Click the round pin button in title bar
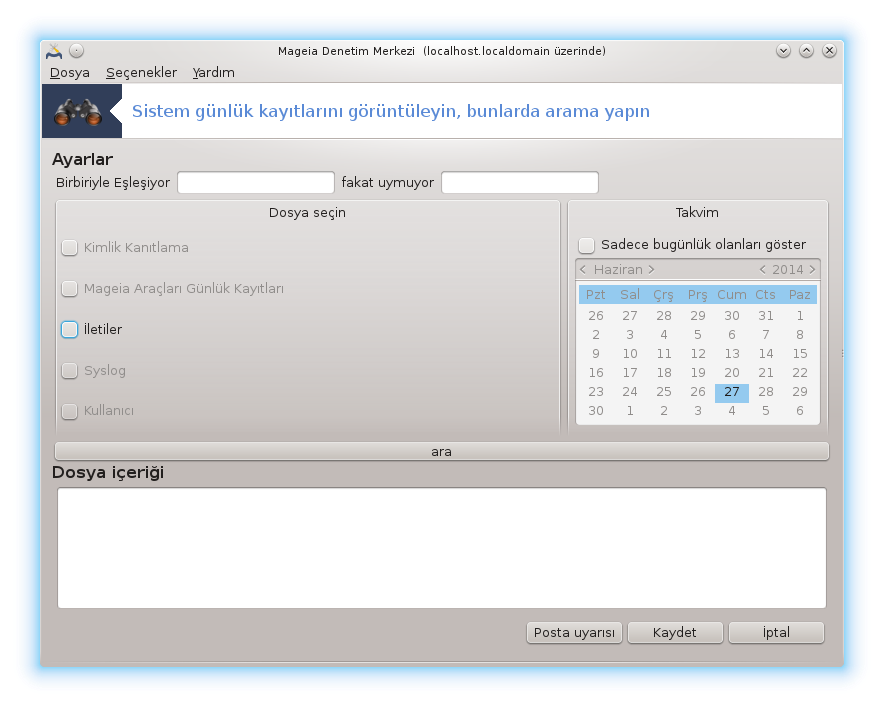This screenshot has height=707, width=884. [x=77, y=51]
